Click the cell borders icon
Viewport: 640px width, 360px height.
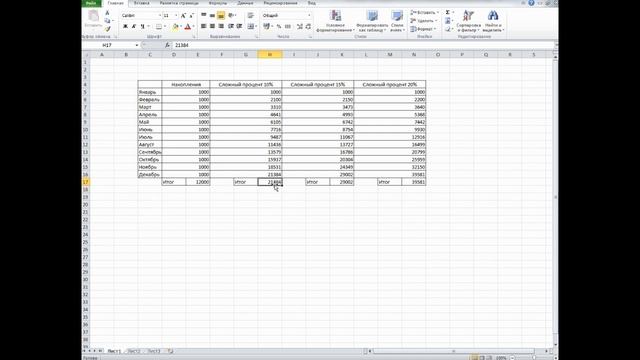point(159,27)
